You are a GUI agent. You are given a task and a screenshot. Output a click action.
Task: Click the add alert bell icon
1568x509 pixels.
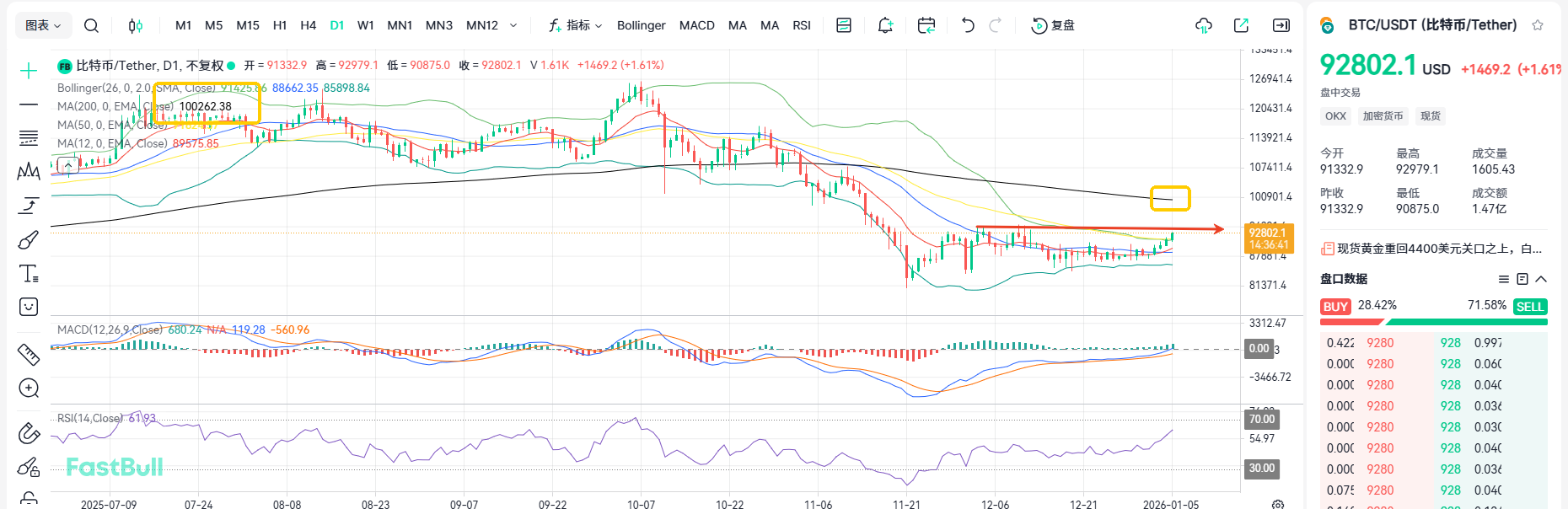click(885, 26)
